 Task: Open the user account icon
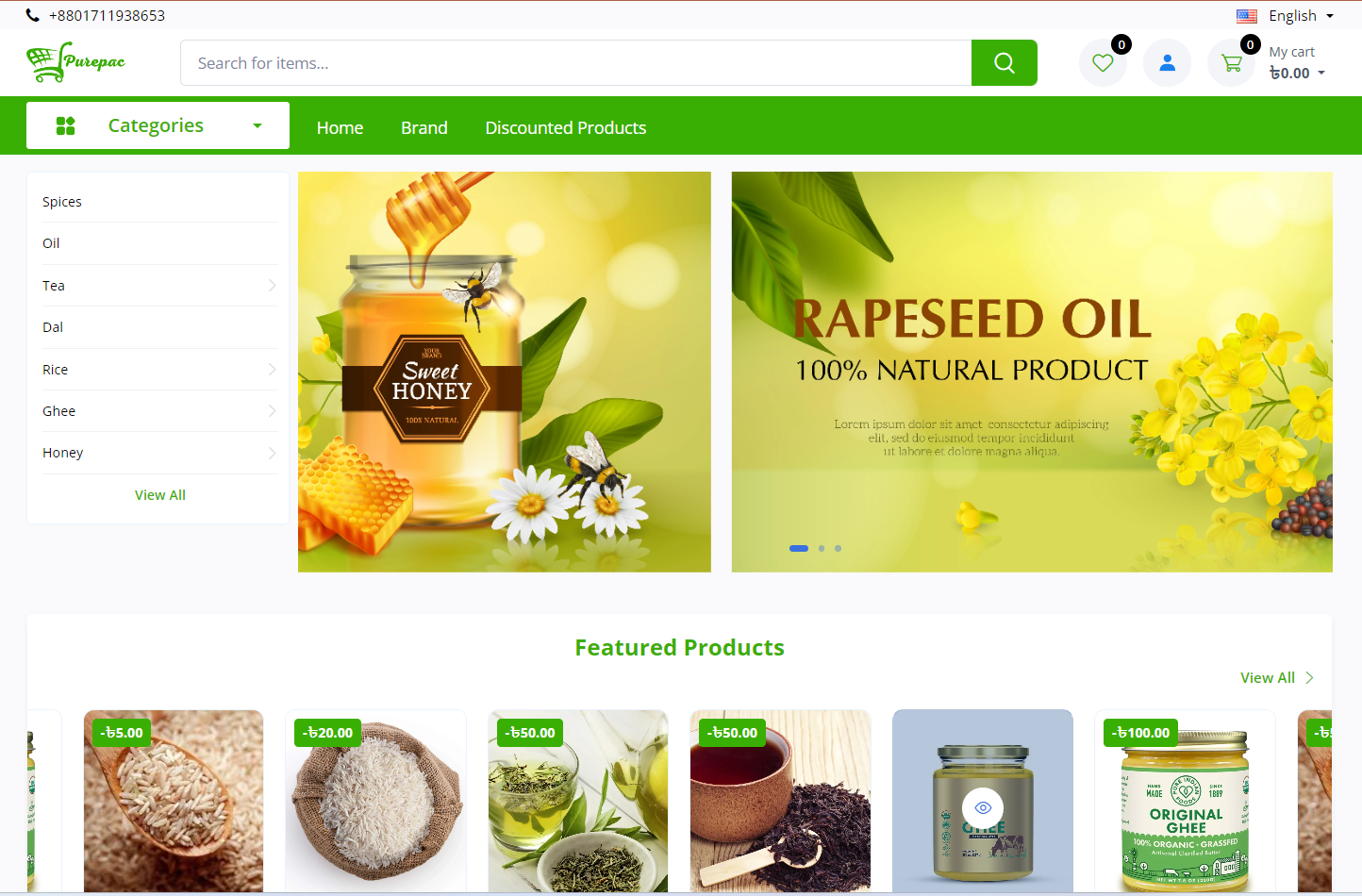(x=1167, y=63)
